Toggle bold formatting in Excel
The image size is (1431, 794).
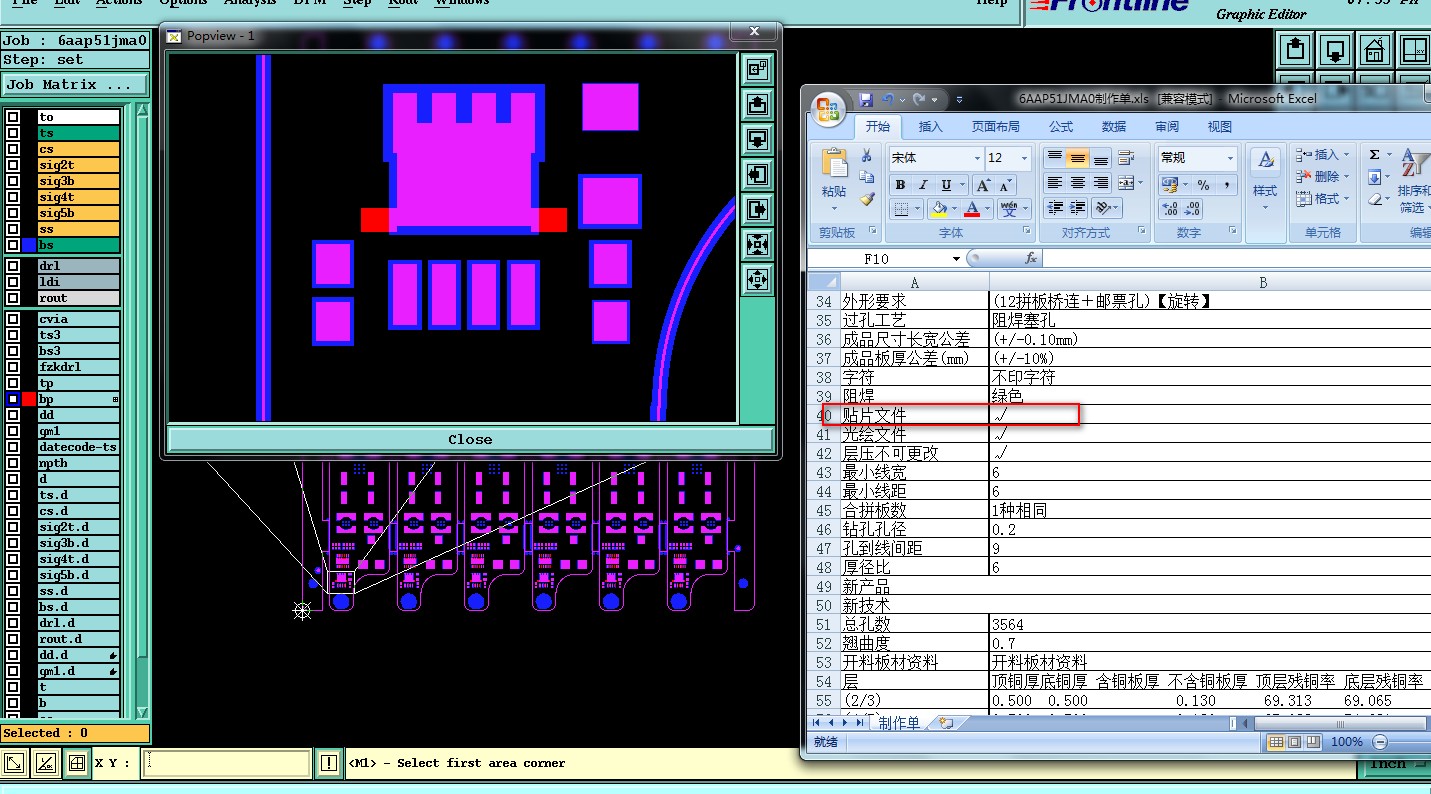[x=900, y=185]
